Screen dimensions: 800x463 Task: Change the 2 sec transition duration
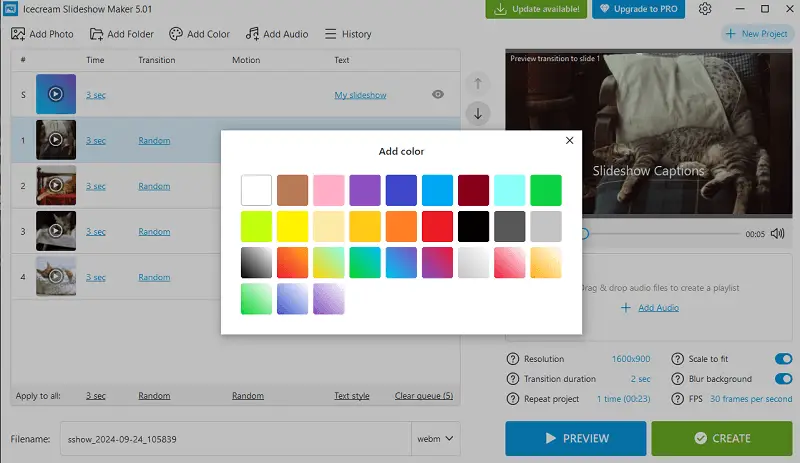640,379
